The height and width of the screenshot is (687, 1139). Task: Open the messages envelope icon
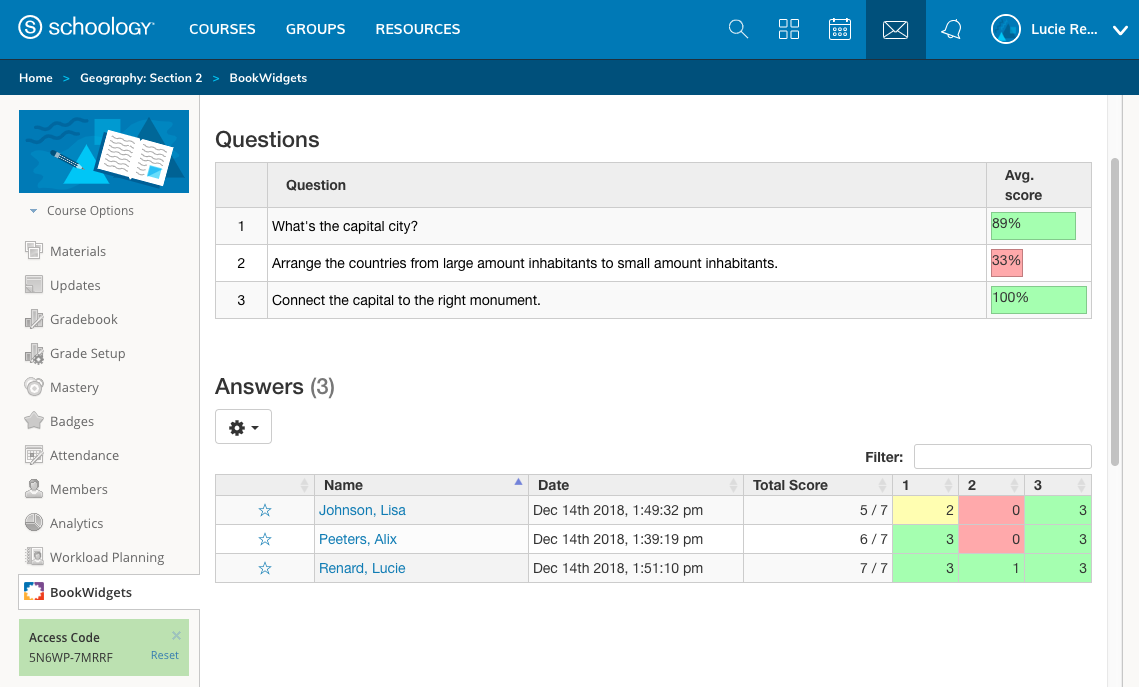tap(895, 30)
